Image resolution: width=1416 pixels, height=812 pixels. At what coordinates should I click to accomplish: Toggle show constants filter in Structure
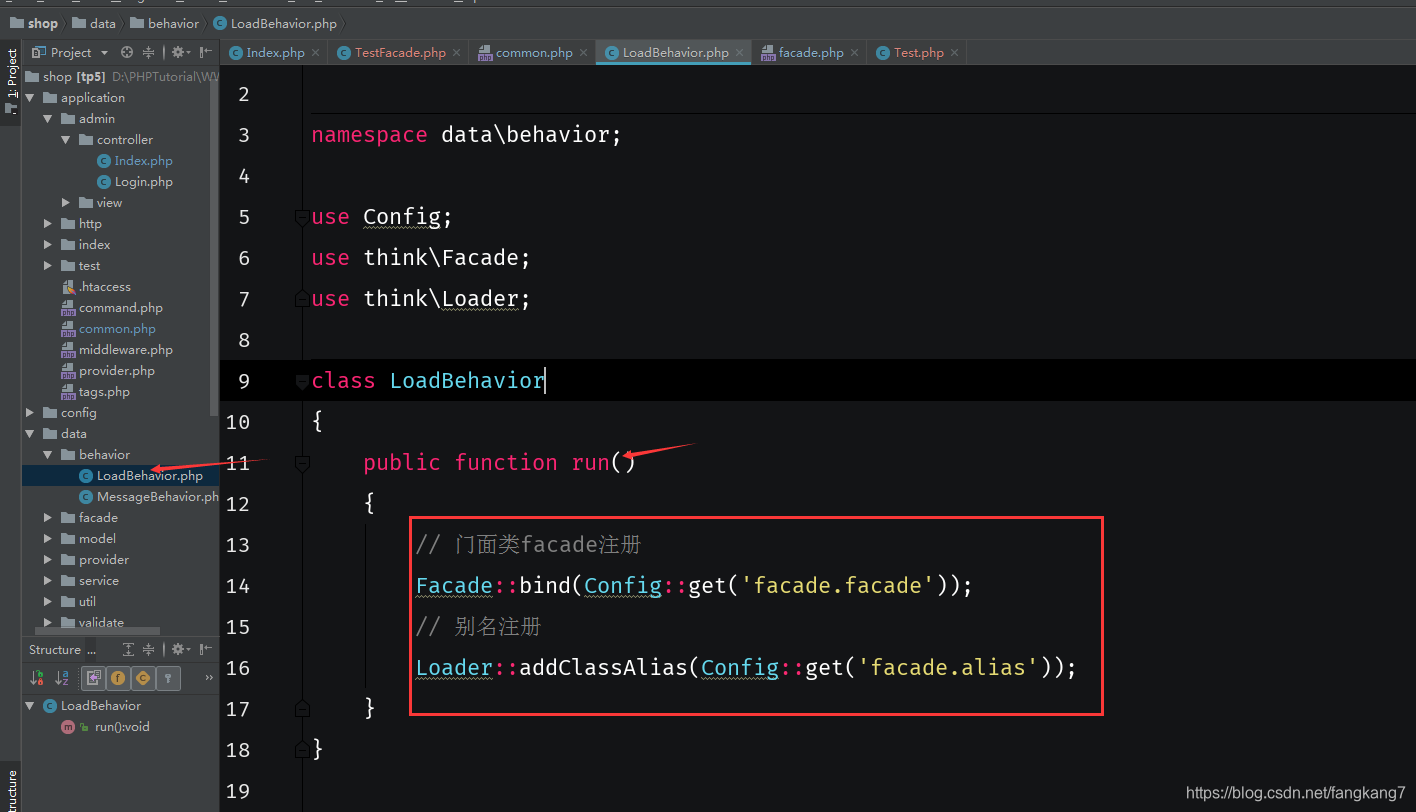142,677
